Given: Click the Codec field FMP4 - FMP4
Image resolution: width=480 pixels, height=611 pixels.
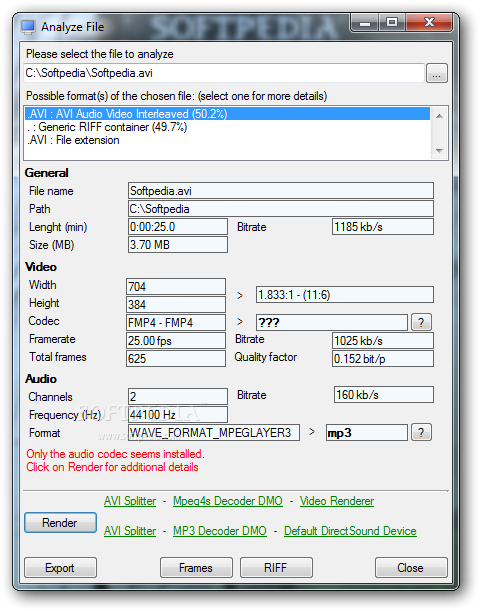Looking at the screenshot, I should tap(176, 322).
